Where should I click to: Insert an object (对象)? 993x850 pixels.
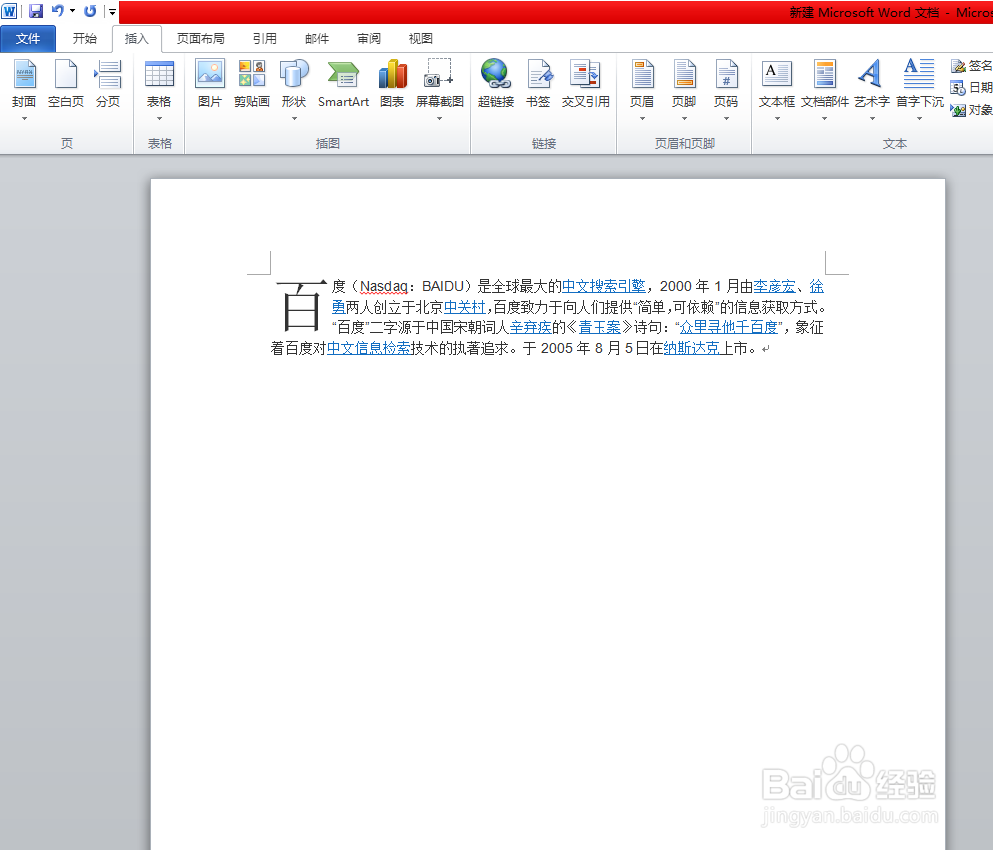971,110
